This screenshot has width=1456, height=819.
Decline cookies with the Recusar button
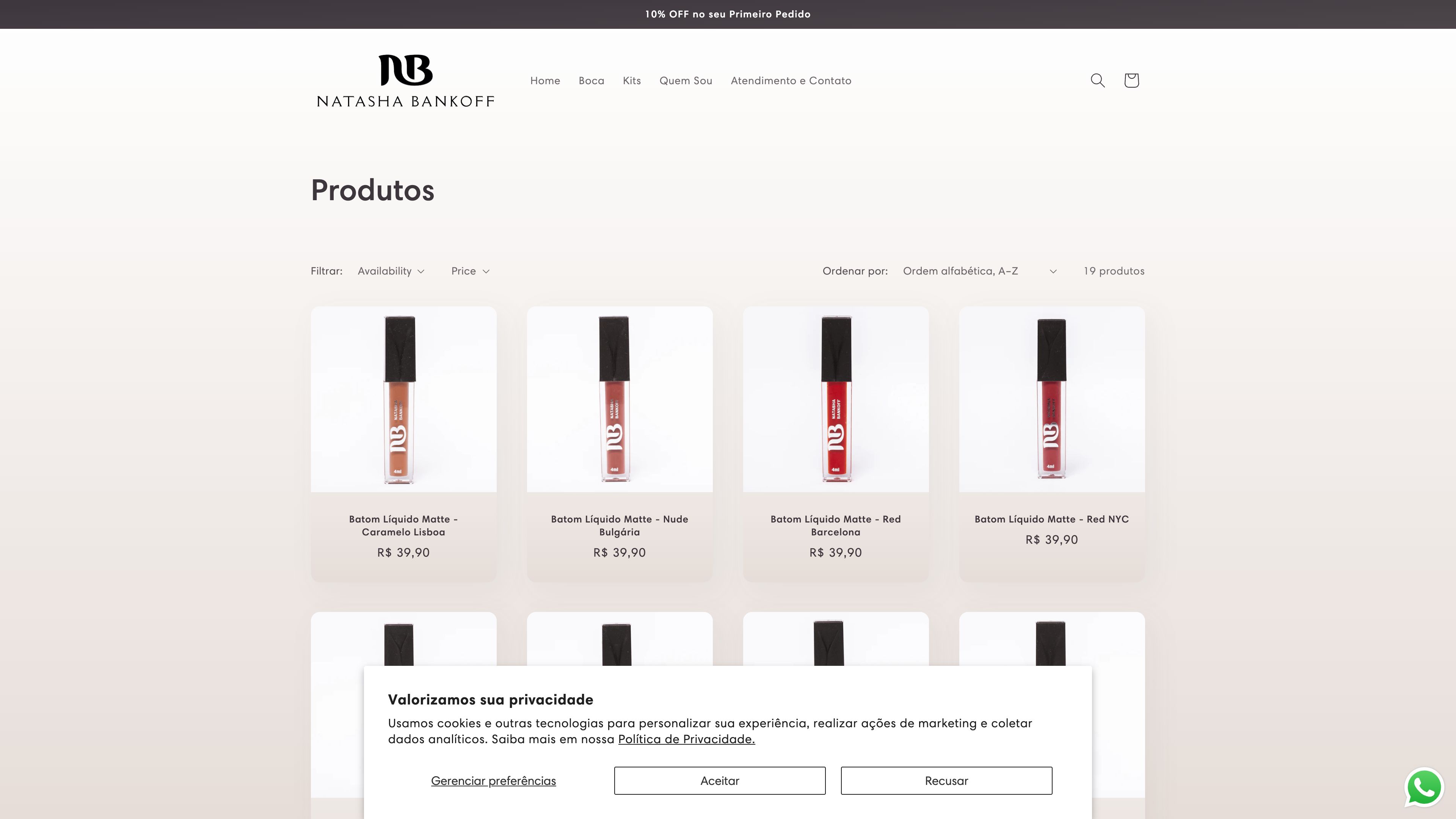coord(946,781)
